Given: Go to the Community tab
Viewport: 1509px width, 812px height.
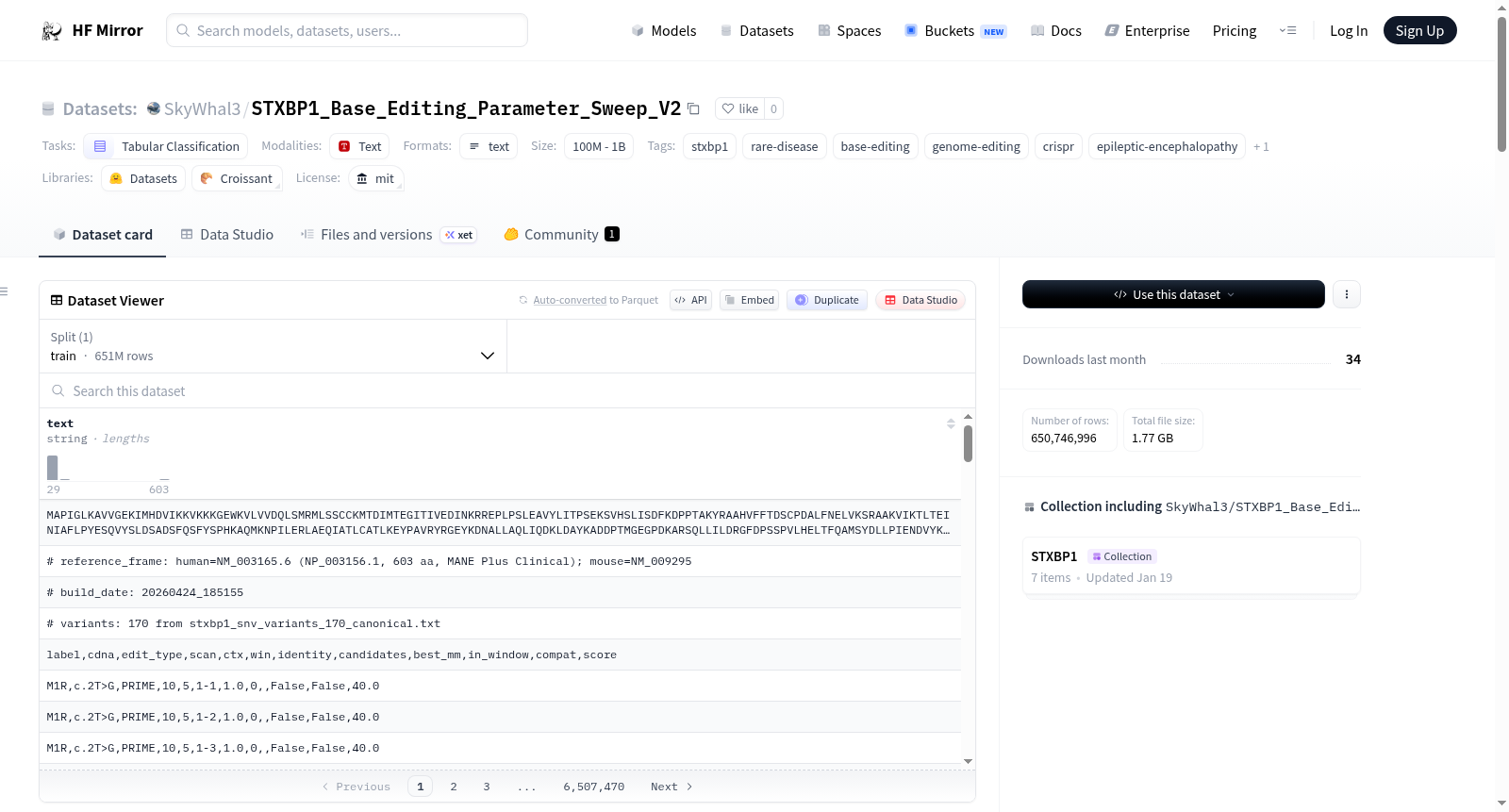Looking at the screenshot, I should coord(561,235).
